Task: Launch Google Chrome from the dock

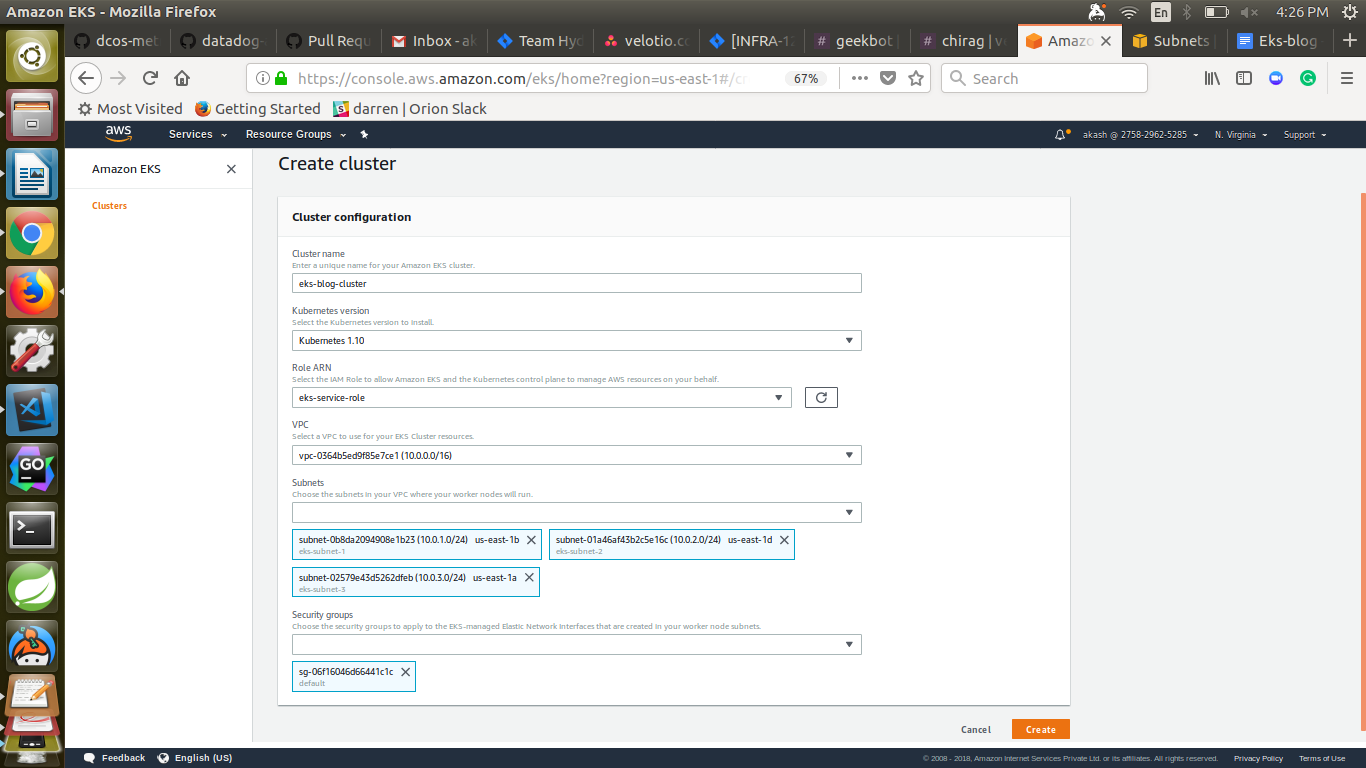Action: (33, 234)
